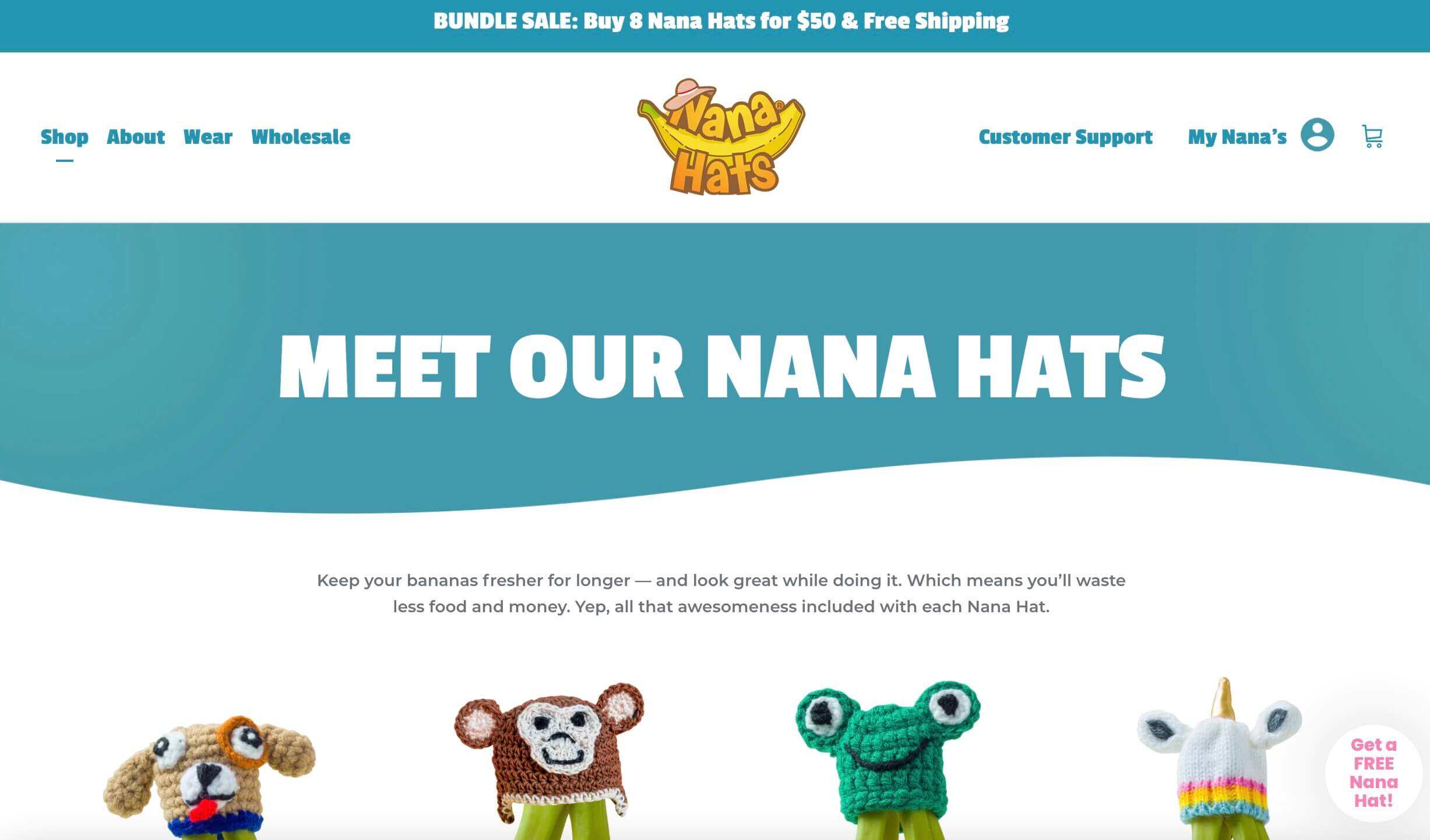1430x840 pixels.
Task: Click the account profile avatar icon
Action: (x=1317, y=135)
